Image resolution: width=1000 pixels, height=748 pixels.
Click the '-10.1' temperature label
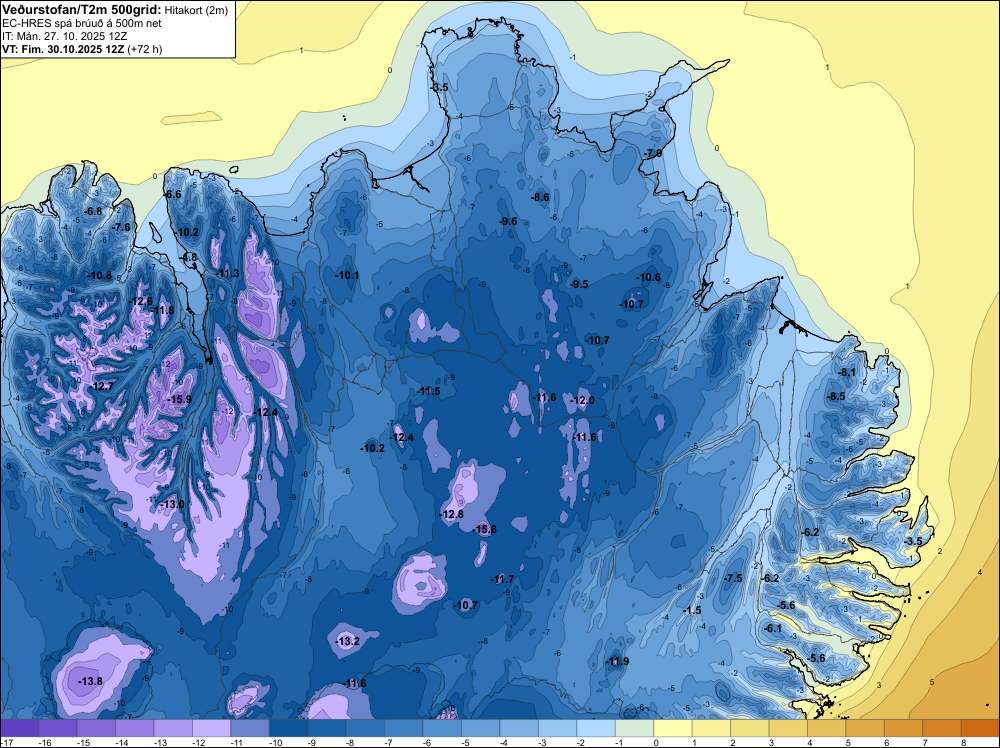coord(347,275)
